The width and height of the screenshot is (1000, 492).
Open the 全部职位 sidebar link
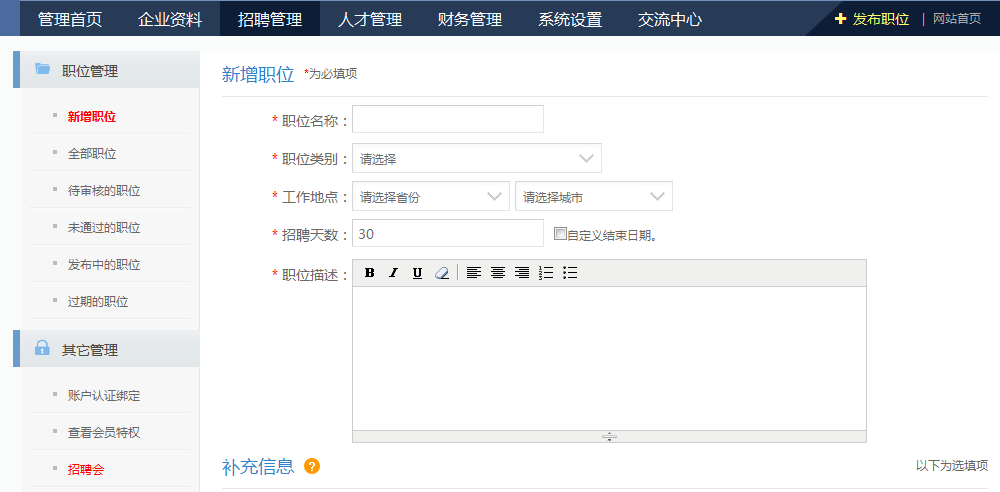click(92, 154)
